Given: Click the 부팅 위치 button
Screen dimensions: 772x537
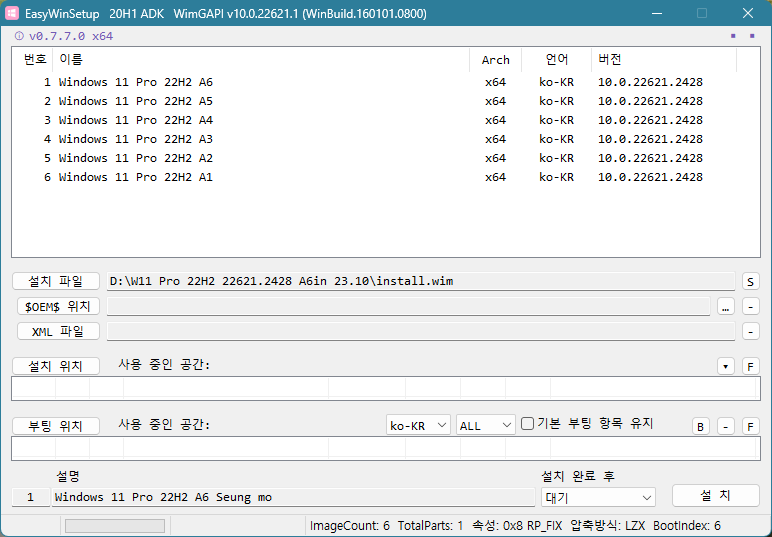Looking at the screenshot, I should click(56, 426).
